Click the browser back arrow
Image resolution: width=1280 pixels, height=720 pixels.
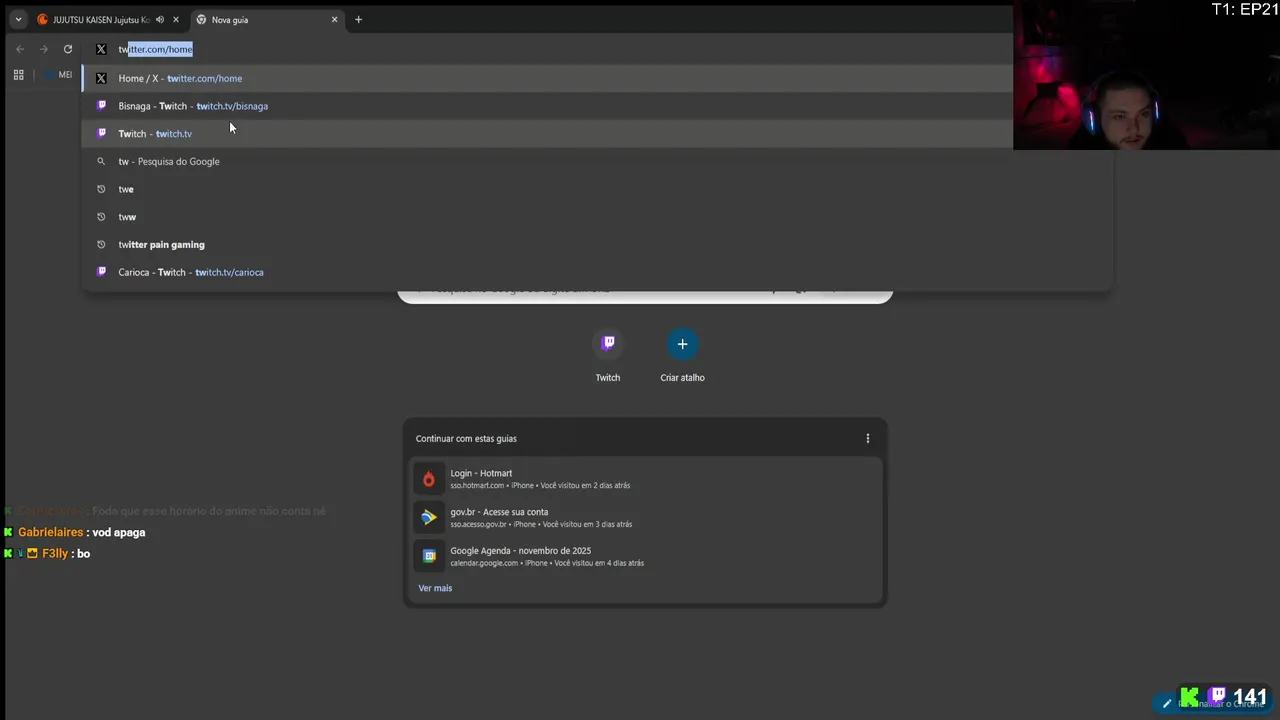(x=20, y=49)
